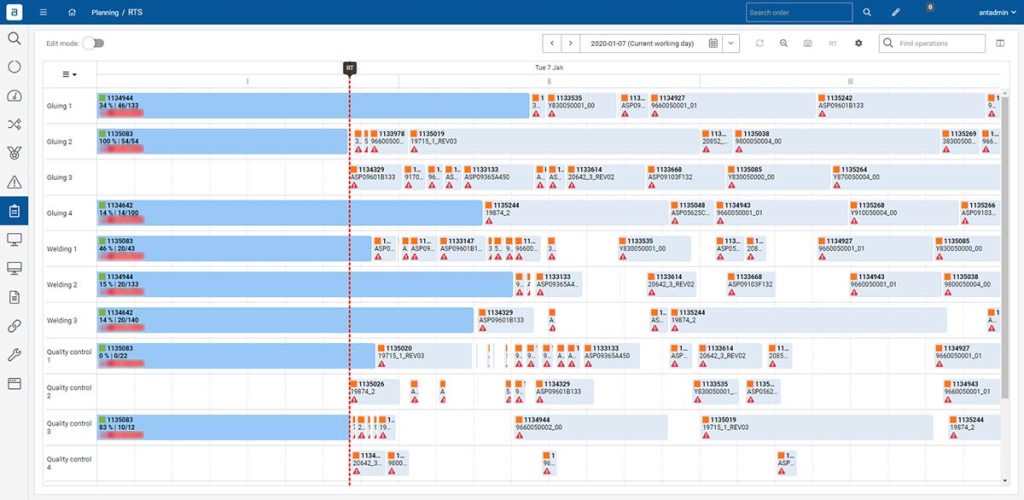The width and height of the screenshot is (1024, 500).
Task: Click the Tue 7 Jan date header
Action: click(549, 67)
